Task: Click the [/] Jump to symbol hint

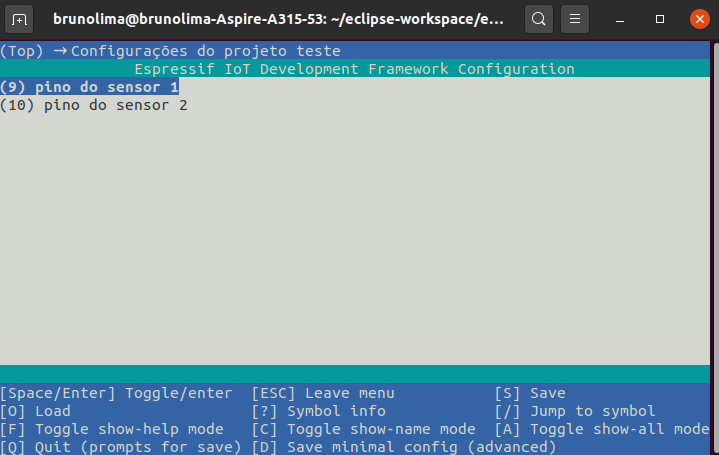Action: click(575, 411)
